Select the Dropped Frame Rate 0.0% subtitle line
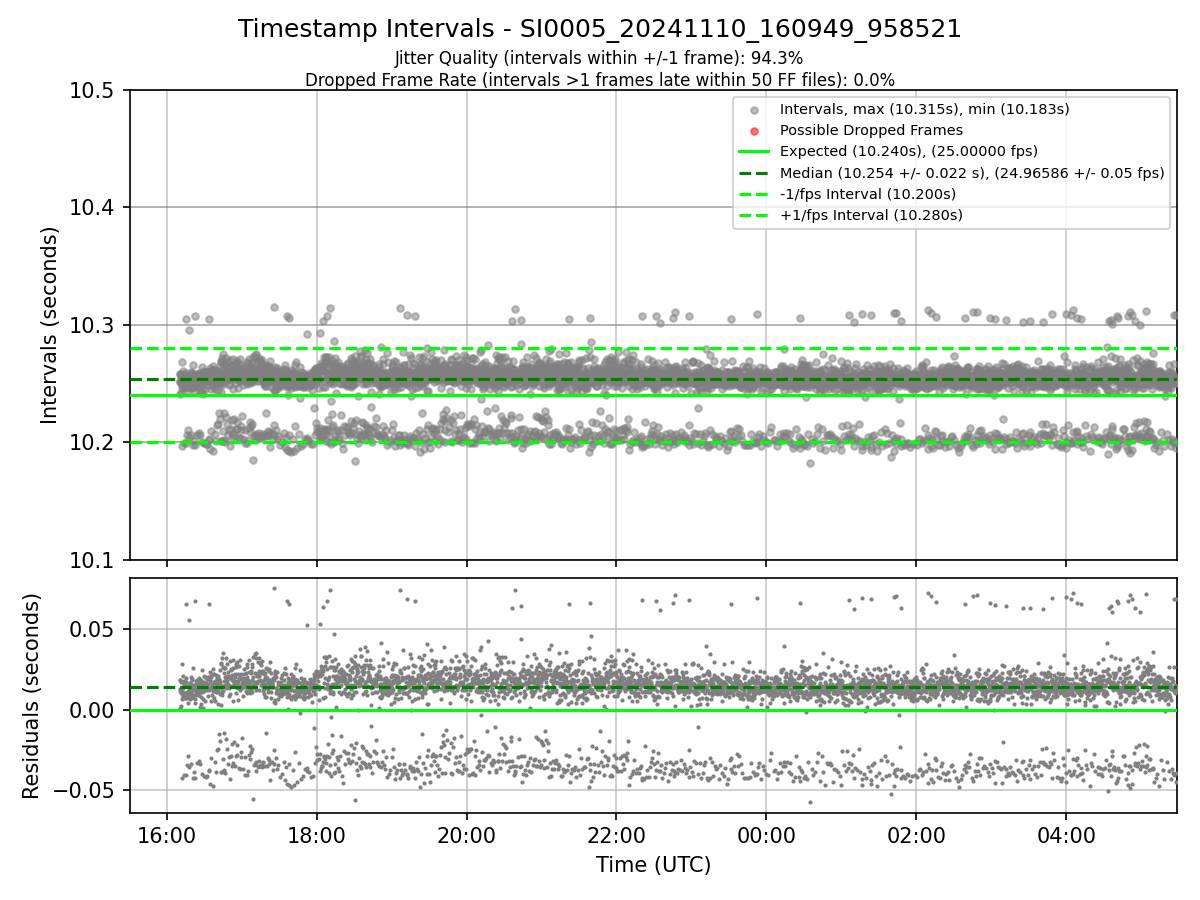The image size is (1200, 900). (600, 79)
